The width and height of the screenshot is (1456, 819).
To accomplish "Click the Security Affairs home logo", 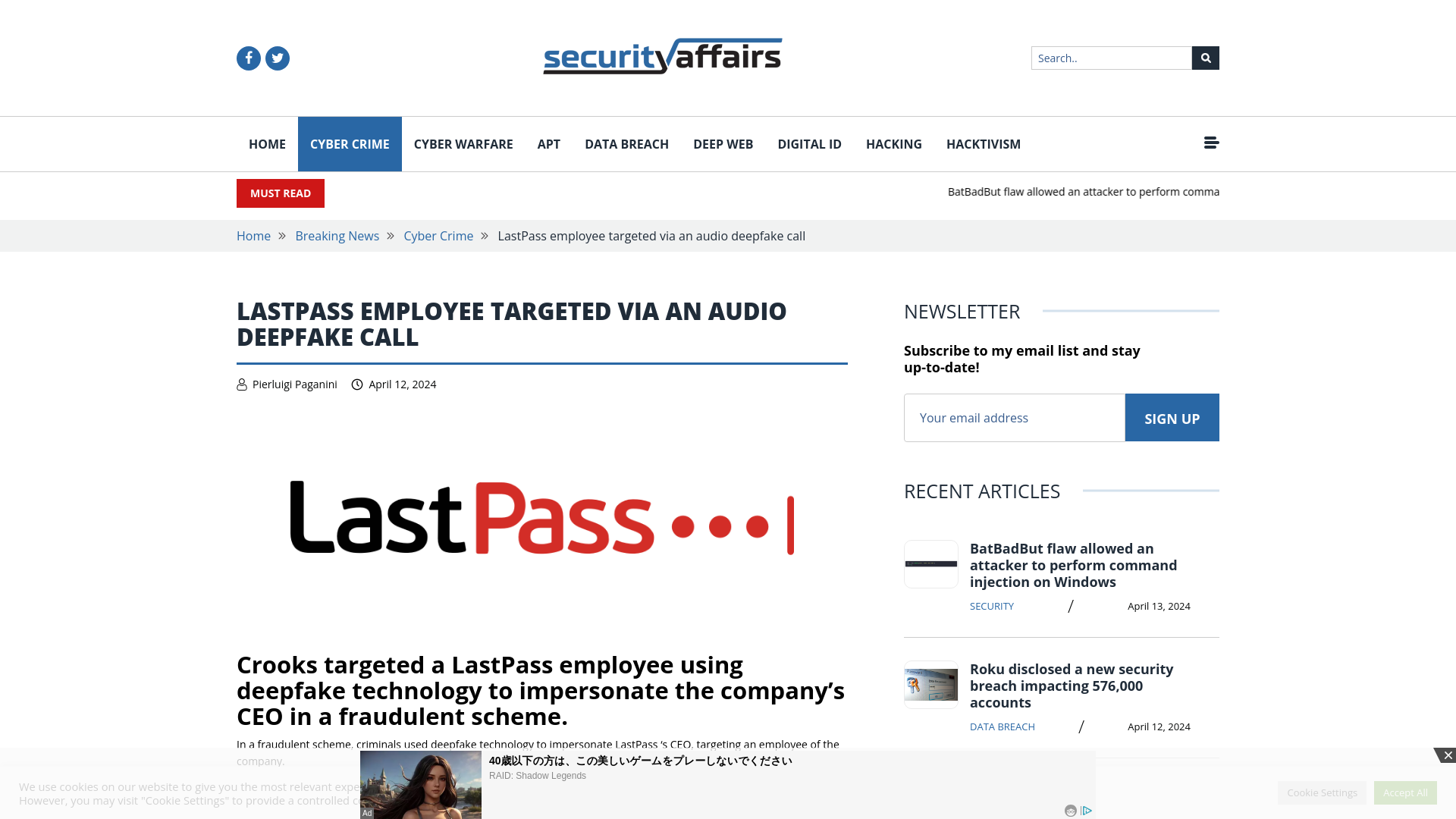I will 662,57.
